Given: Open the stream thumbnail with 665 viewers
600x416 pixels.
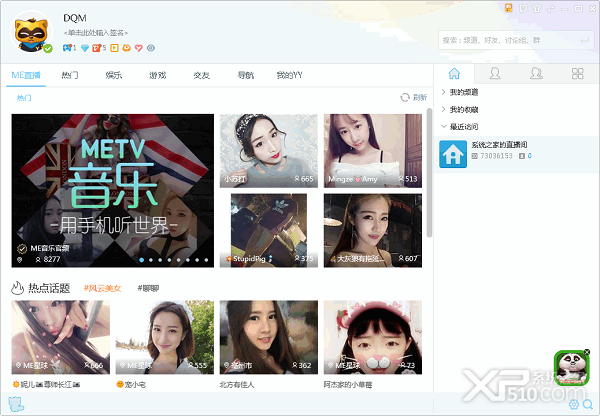Looking at the screenshot, I should [x=269, y=151].
